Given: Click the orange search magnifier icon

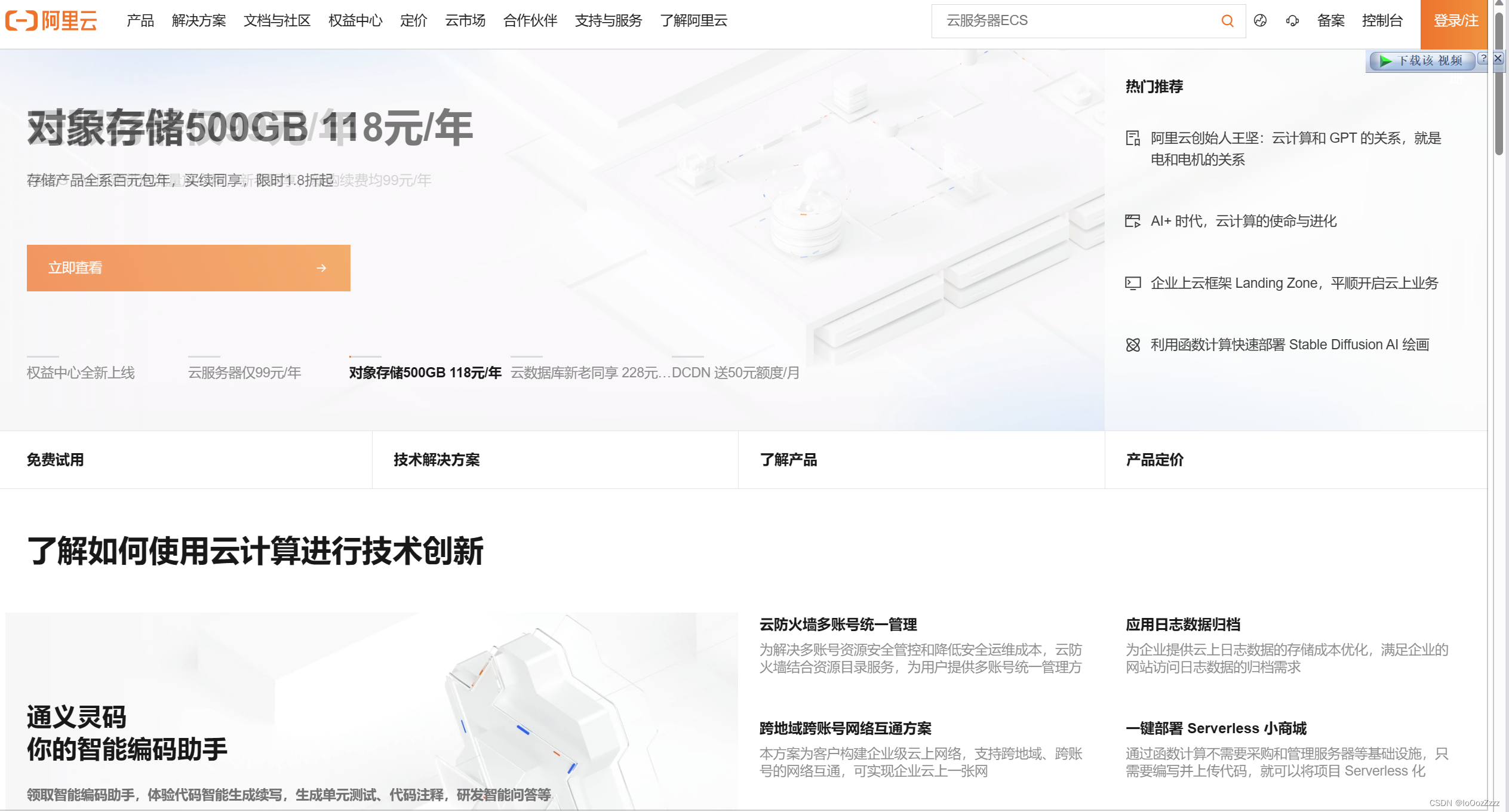Looking at the screenshot, I should point(1227,21).
